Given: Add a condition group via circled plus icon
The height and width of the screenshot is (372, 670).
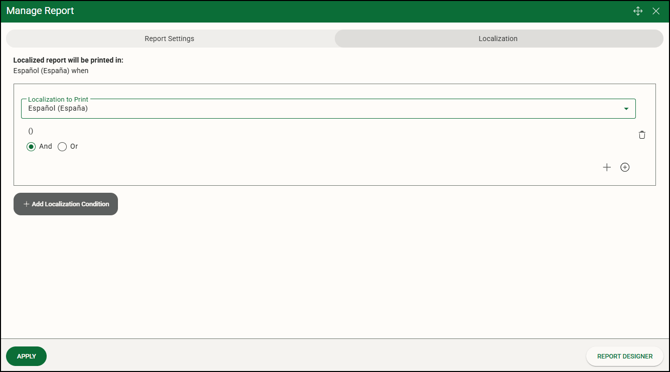Looking at the screenshot, I should click(x=625, y=167).
